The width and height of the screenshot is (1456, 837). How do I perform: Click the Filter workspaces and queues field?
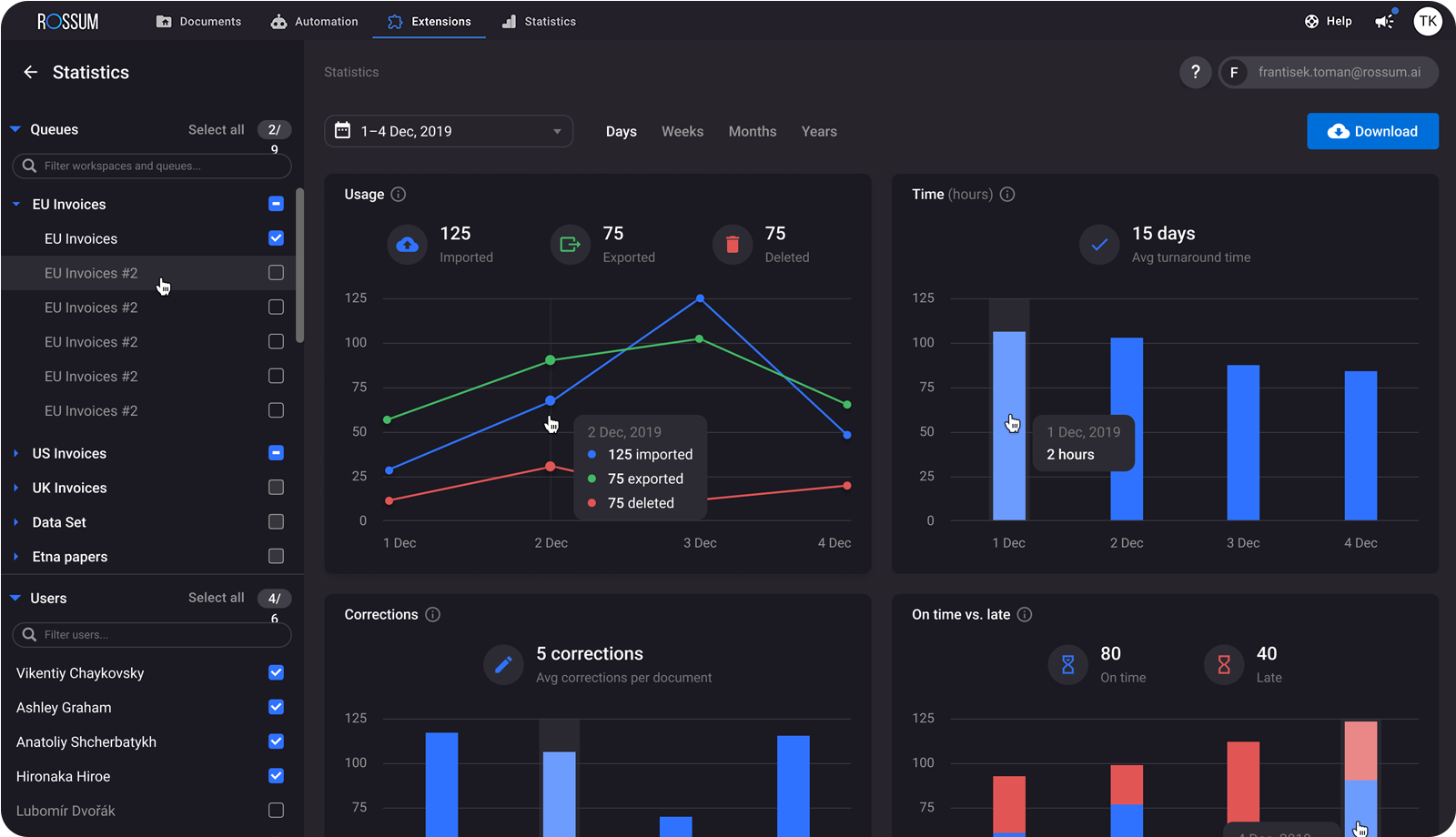pyautogui.click(x=152, y=166)
